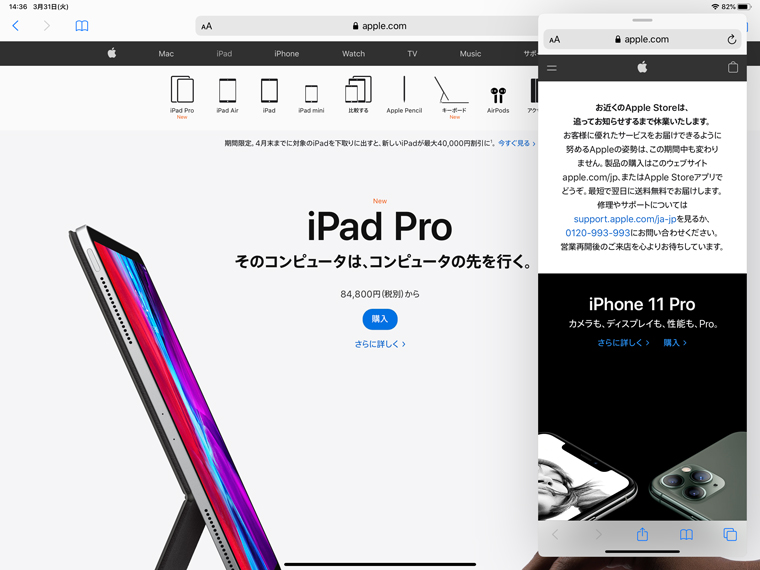Click the blue 購入 button for iPad Pro
Viewport: 760px width, 570px height.
[380, 319]
